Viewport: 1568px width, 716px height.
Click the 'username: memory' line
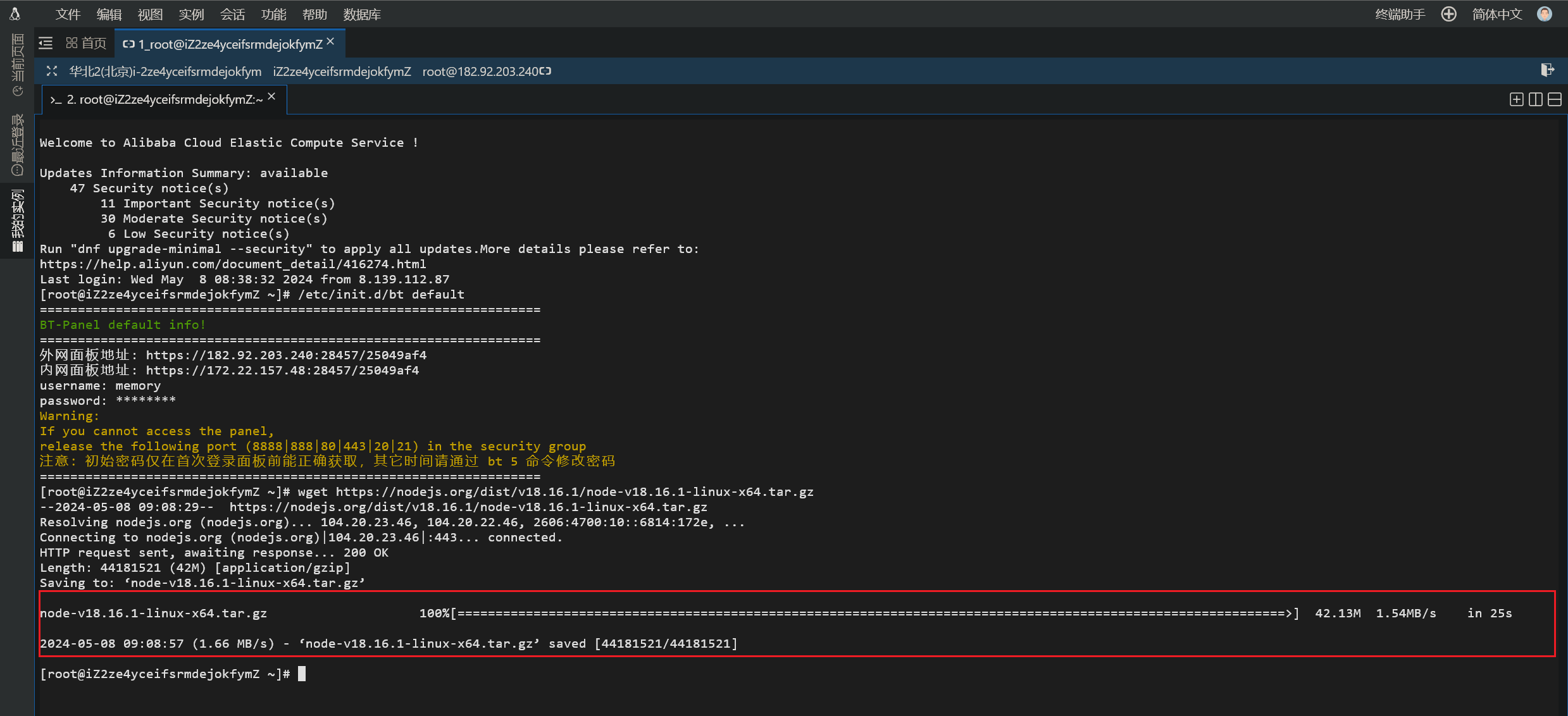(100, 386)
